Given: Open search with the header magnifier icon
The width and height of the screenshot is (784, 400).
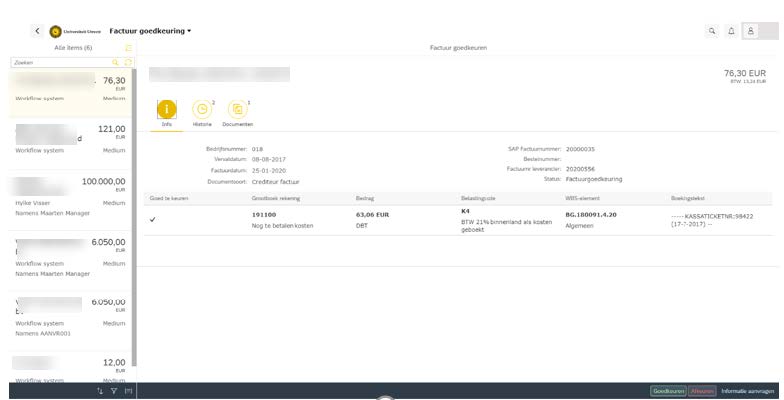Looking at the screenshot, I should tap(712, 31).
